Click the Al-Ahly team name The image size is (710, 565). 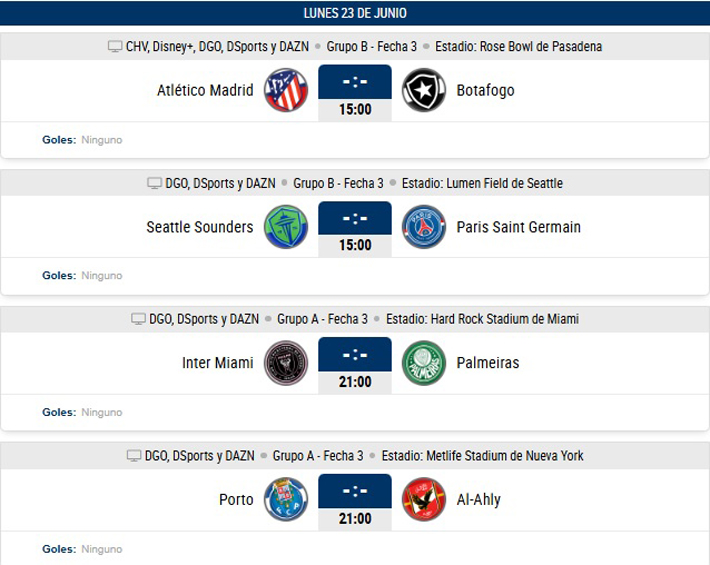(x=479, y=500)
